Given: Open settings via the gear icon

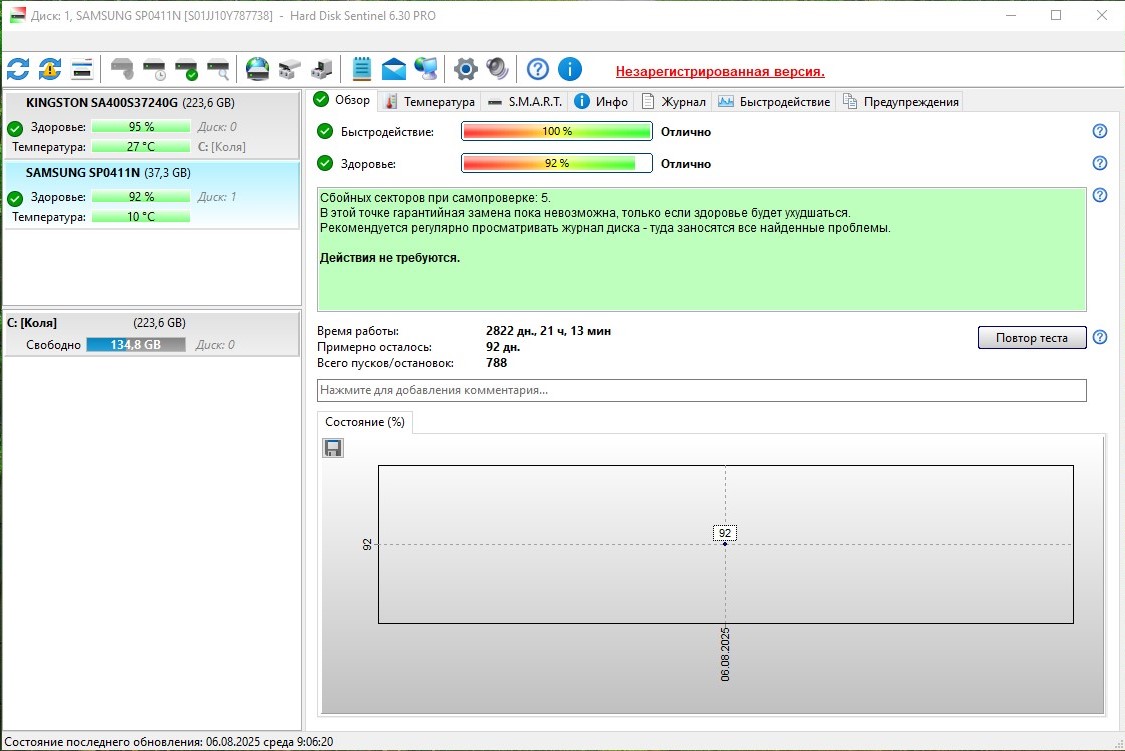Looking at the screenshot, I should [465, 69].
